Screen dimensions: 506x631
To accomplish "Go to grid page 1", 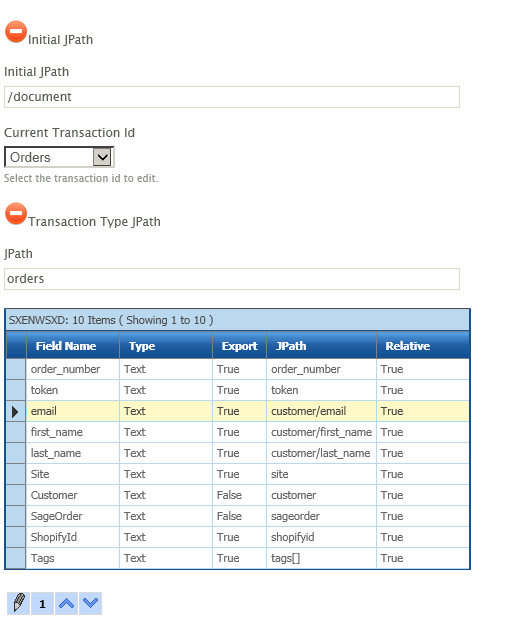I will point(42,603).
